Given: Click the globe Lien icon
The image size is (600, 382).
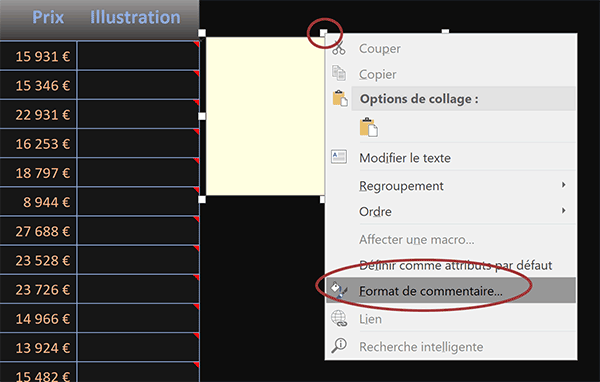Looking at the screenshot, I should tap(339, 318).
